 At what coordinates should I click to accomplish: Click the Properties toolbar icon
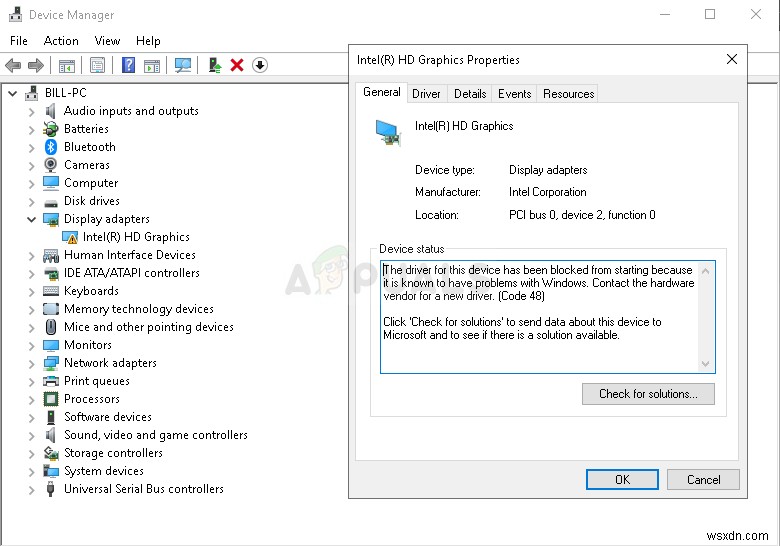point(98,65)
